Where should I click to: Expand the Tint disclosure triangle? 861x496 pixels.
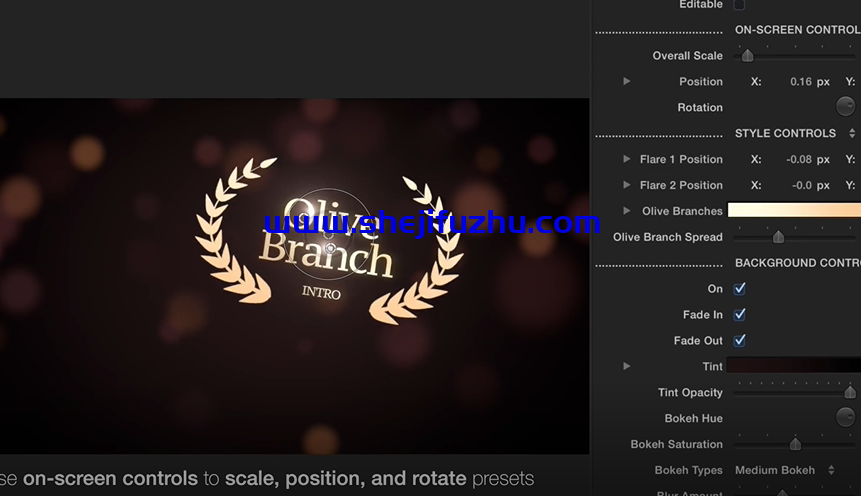point(627,366)
